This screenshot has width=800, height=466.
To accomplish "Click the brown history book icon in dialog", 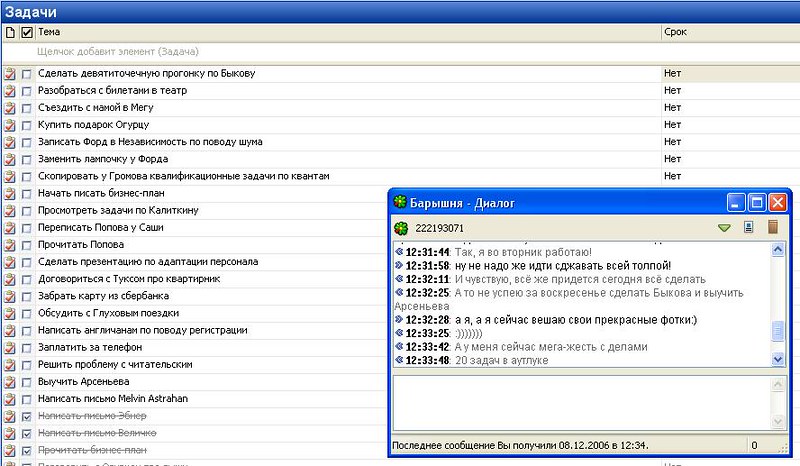I will 772,228.
